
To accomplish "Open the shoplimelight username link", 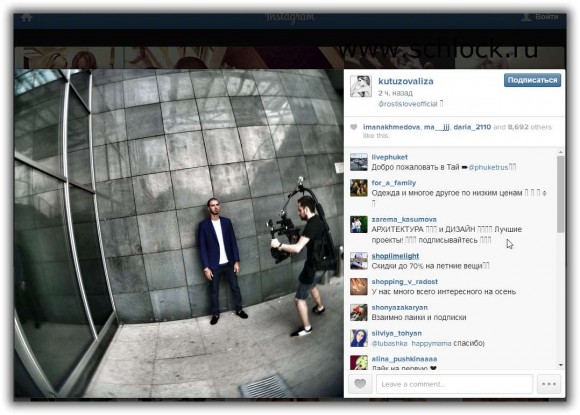I will click(395, 256).
